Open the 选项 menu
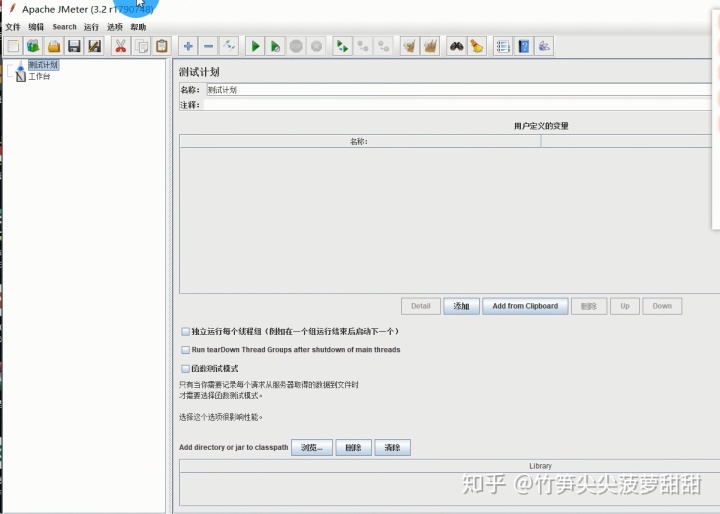This screenshot has height=514, width=720. [115, 27]
